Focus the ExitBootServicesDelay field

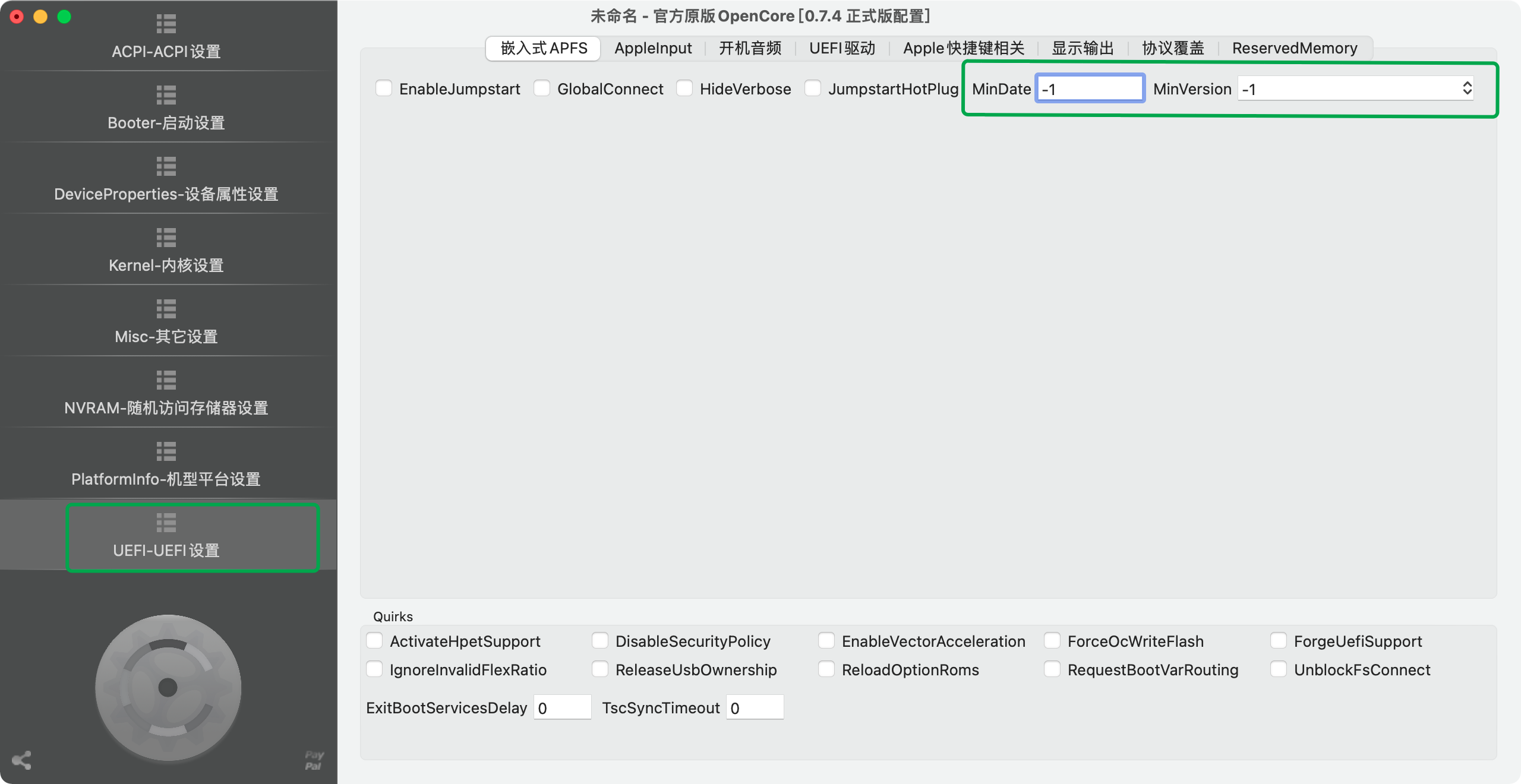pyautogui.click(x=561, y=707)
